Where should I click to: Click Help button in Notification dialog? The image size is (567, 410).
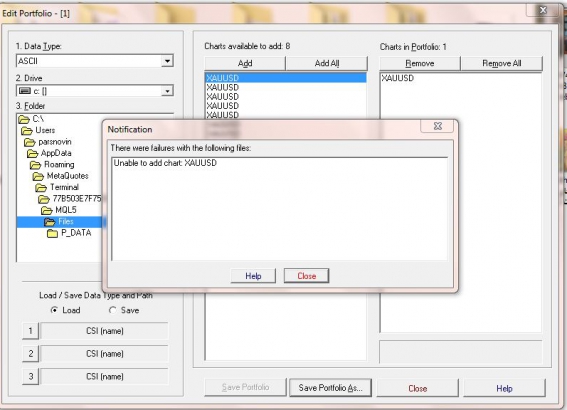point(253,276)
